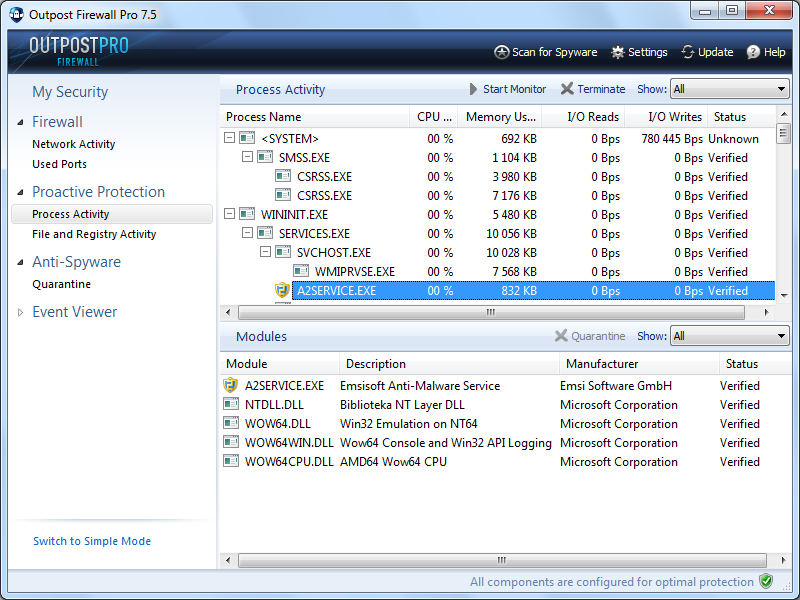Click the Scan for Spyware icon

502,52
